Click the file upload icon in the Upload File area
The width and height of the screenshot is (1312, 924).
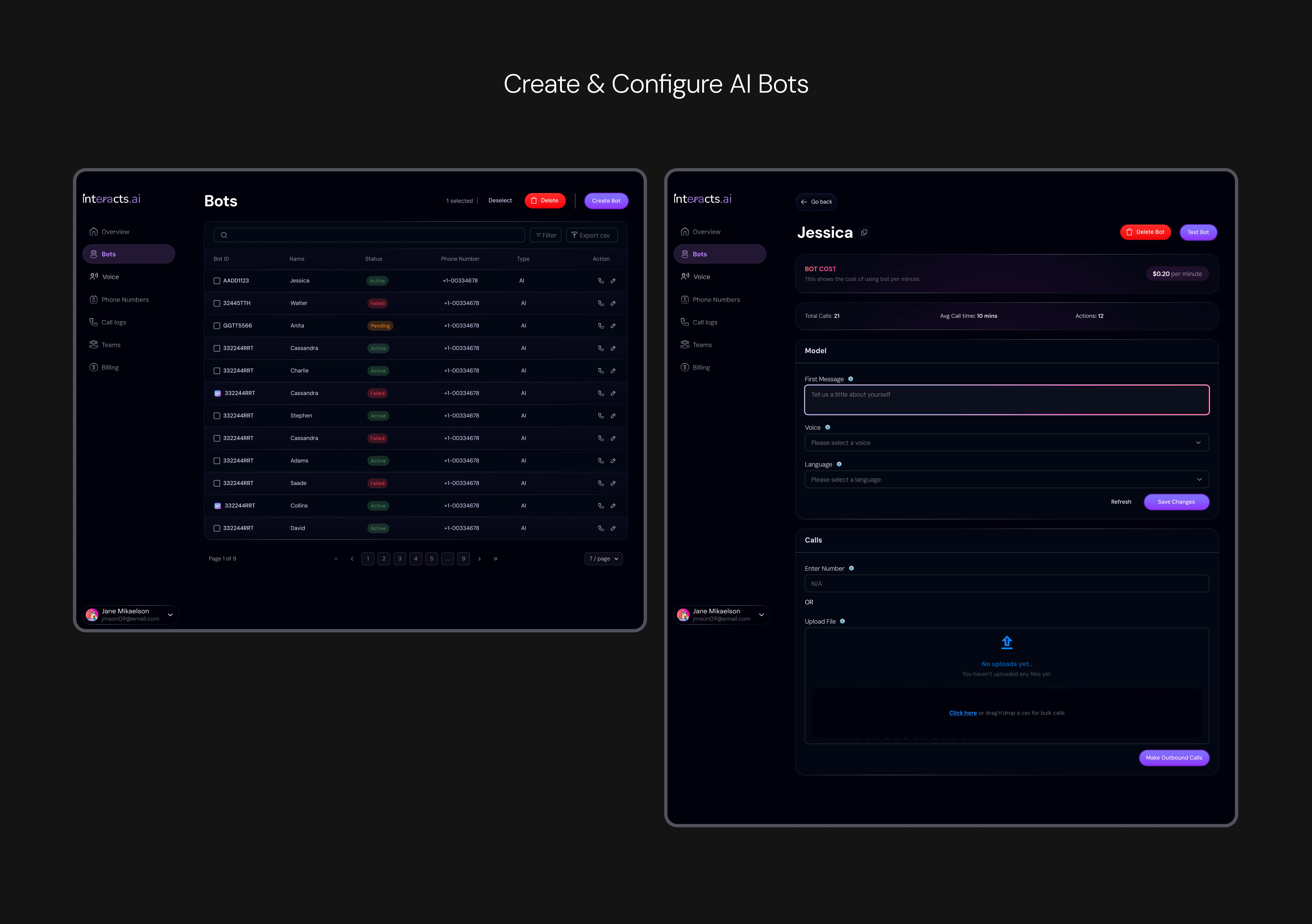pyautogui.click(x=1006, y=642)
